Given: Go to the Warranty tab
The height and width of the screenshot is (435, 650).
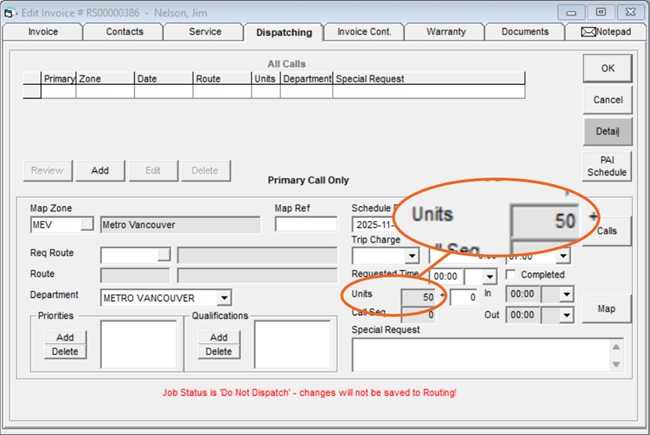Looking at the screenshot, I should pyautogui.click(x=445, y=32).
